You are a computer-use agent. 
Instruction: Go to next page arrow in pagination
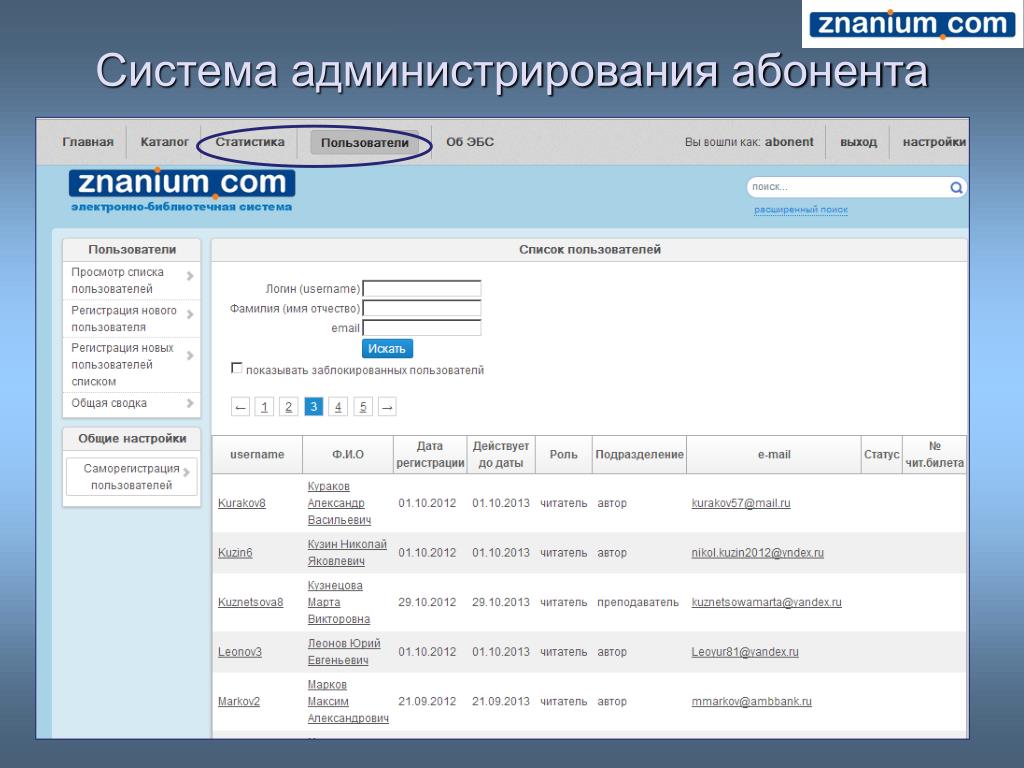[x=387, y=406]
